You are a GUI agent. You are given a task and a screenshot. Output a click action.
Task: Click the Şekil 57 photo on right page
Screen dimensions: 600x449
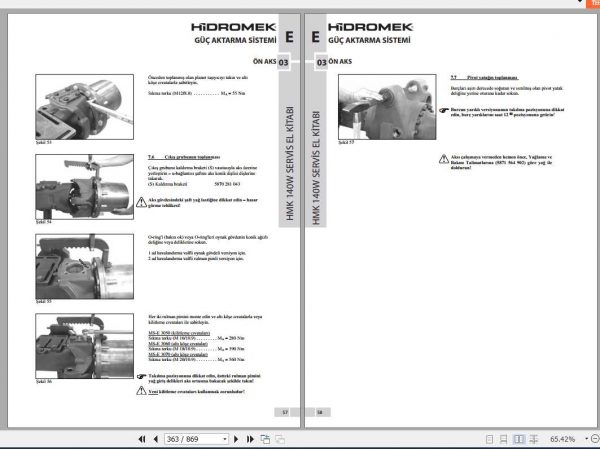(x=387, y=107)
